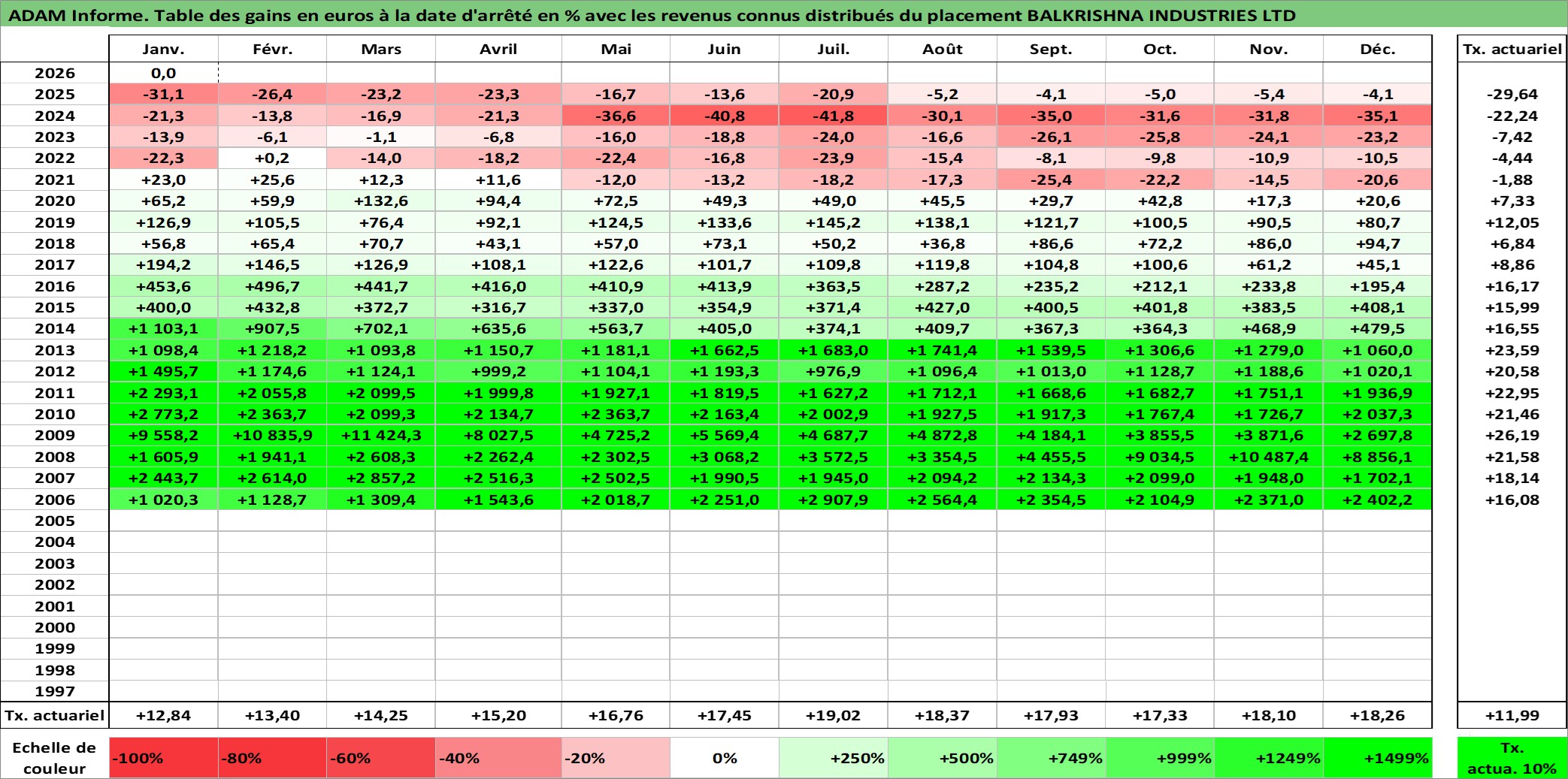Click the -29,64 actuarial rate for 2025
Viewport: 1568px width, 779px height.
(1512, 94)
